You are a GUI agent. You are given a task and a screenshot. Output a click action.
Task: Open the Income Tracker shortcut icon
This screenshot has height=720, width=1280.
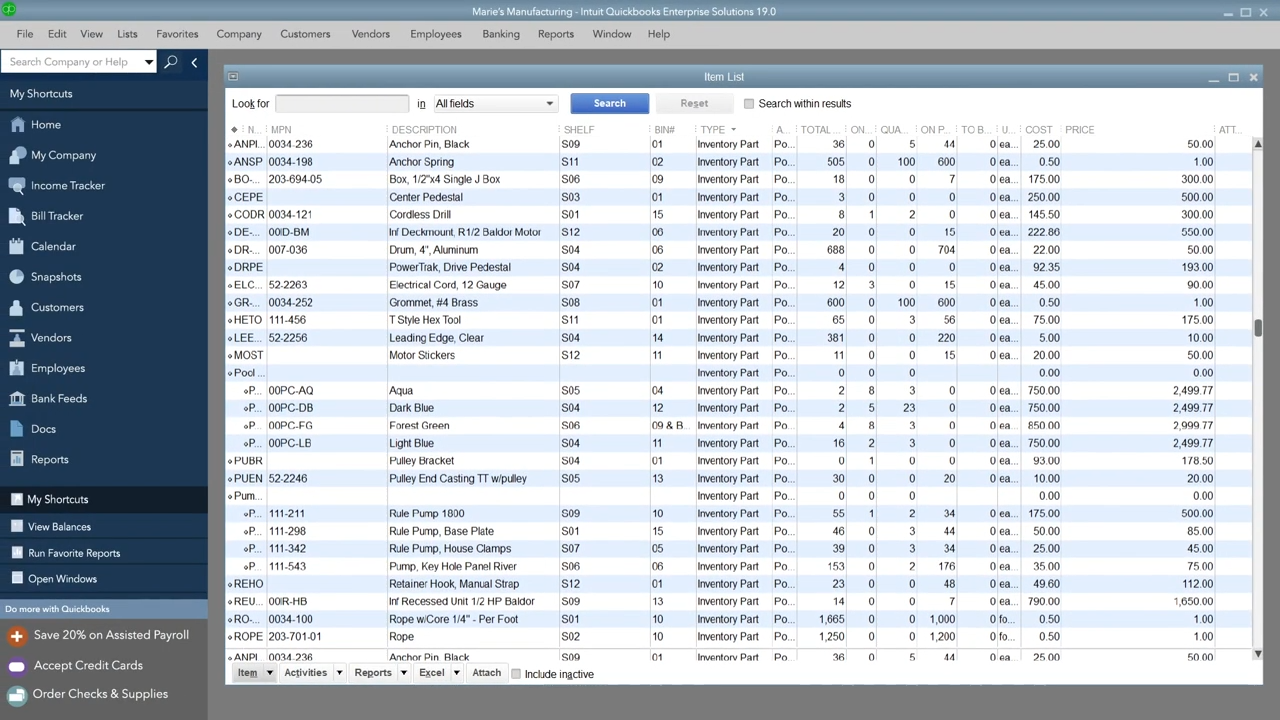pos(16,186)
